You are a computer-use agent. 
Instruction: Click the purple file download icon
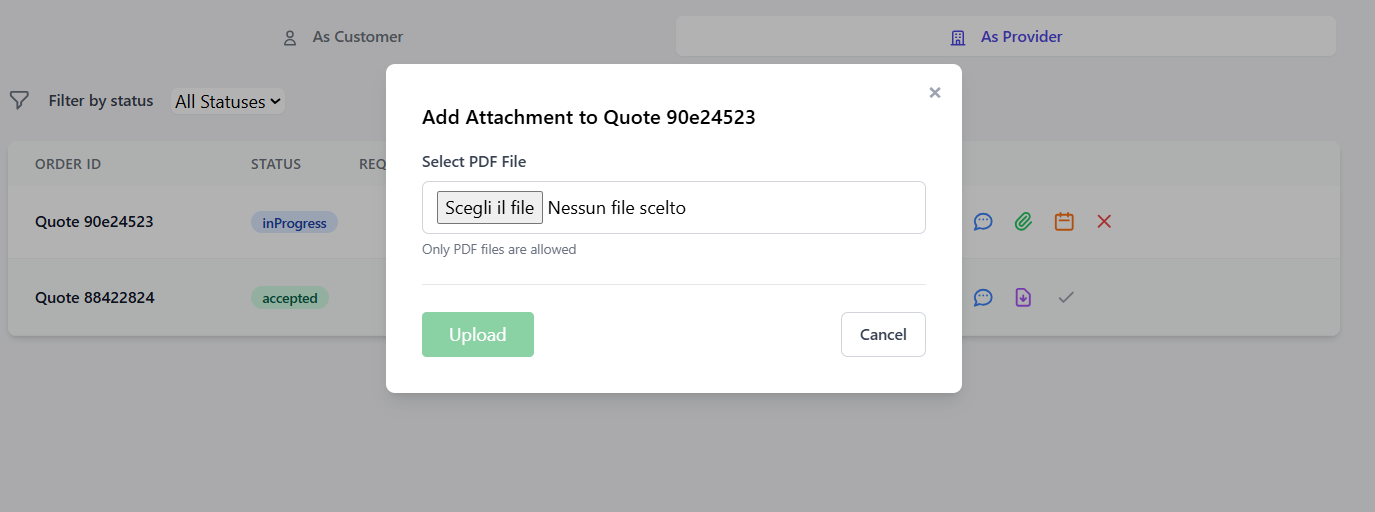coord(1023,297)
